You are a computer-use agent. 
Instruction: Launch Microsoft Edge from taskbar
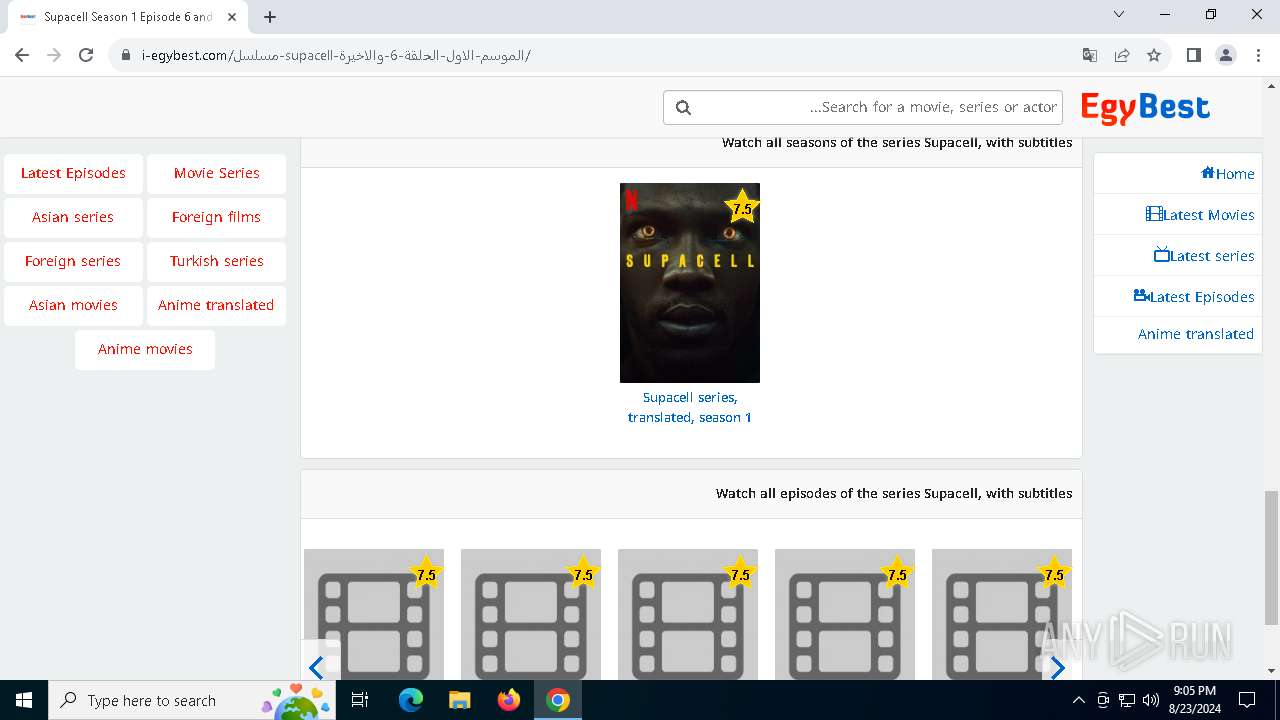point(411,700)
